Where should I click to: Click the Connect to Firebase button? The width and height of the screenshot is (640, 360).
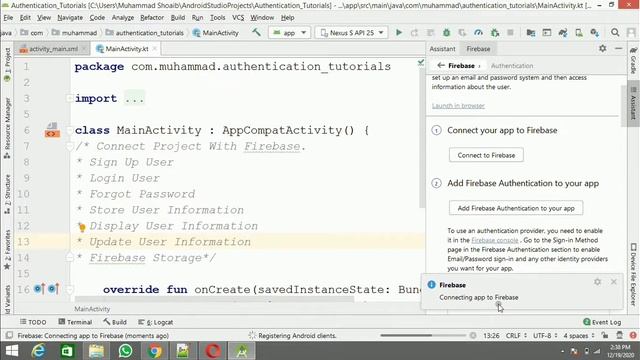tap(486, 155)
